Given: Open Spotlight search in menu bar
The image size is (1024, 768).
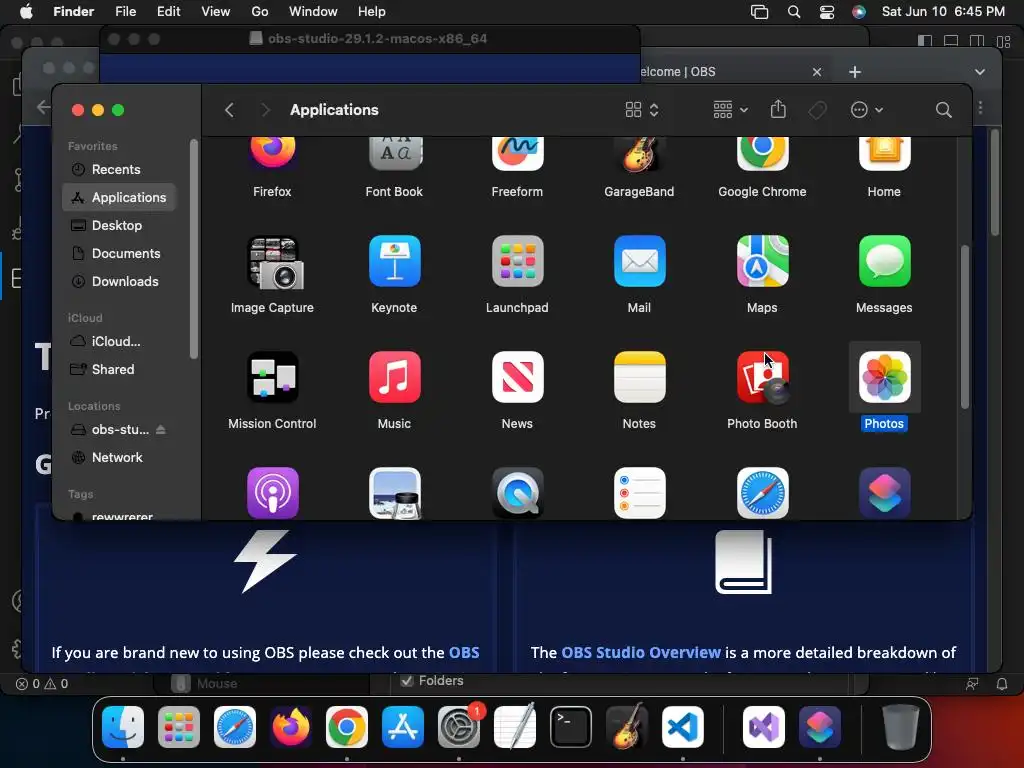Looking at the screenshot, I should click(793, 12).
